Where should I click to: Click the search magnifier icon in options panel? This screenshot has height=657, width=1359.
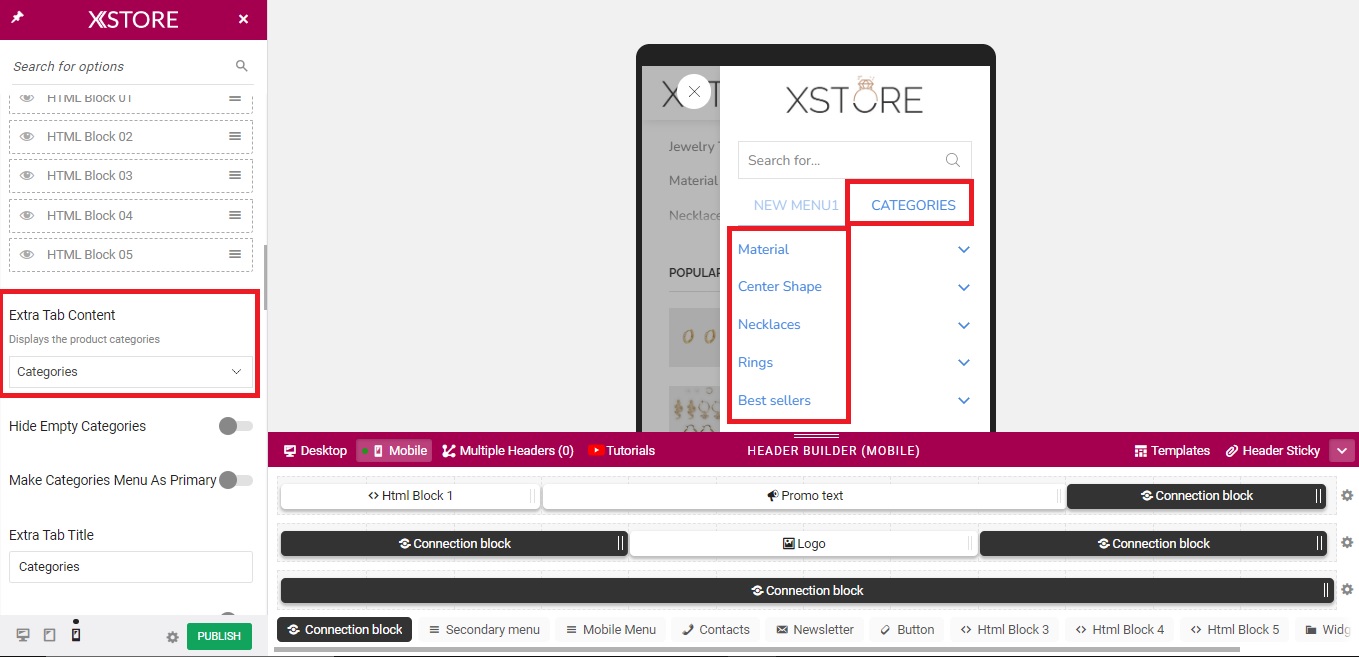coord(241,66)
